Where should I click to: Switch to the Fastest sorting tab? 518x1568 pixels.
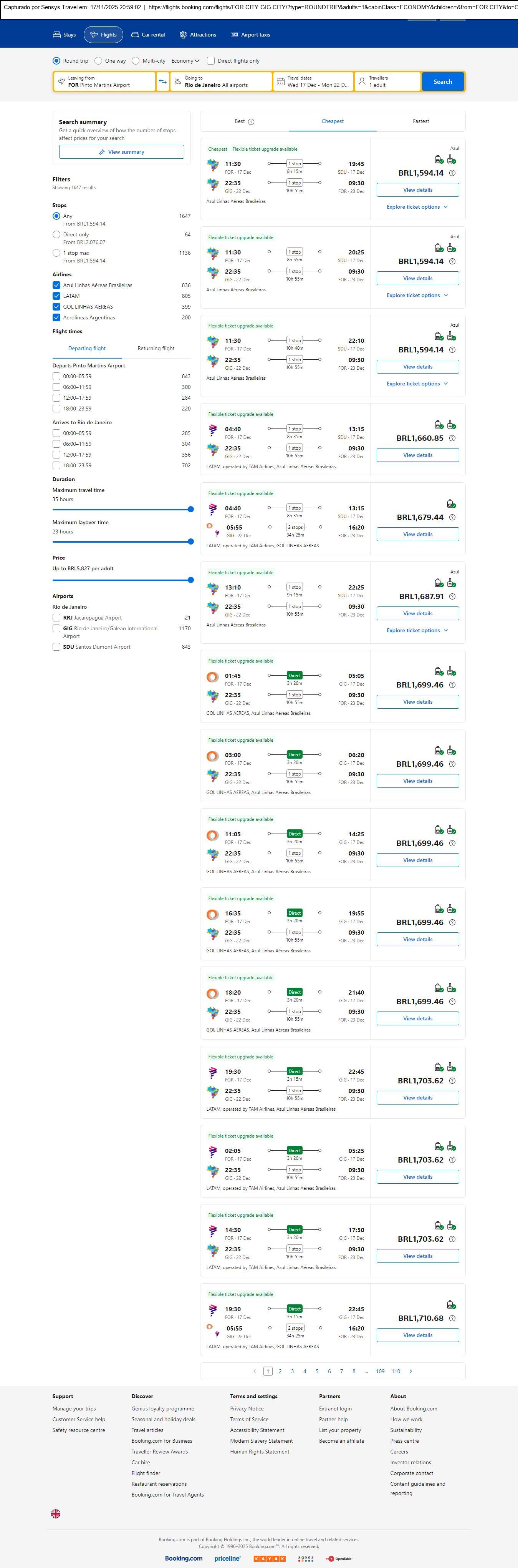(421, 121)
